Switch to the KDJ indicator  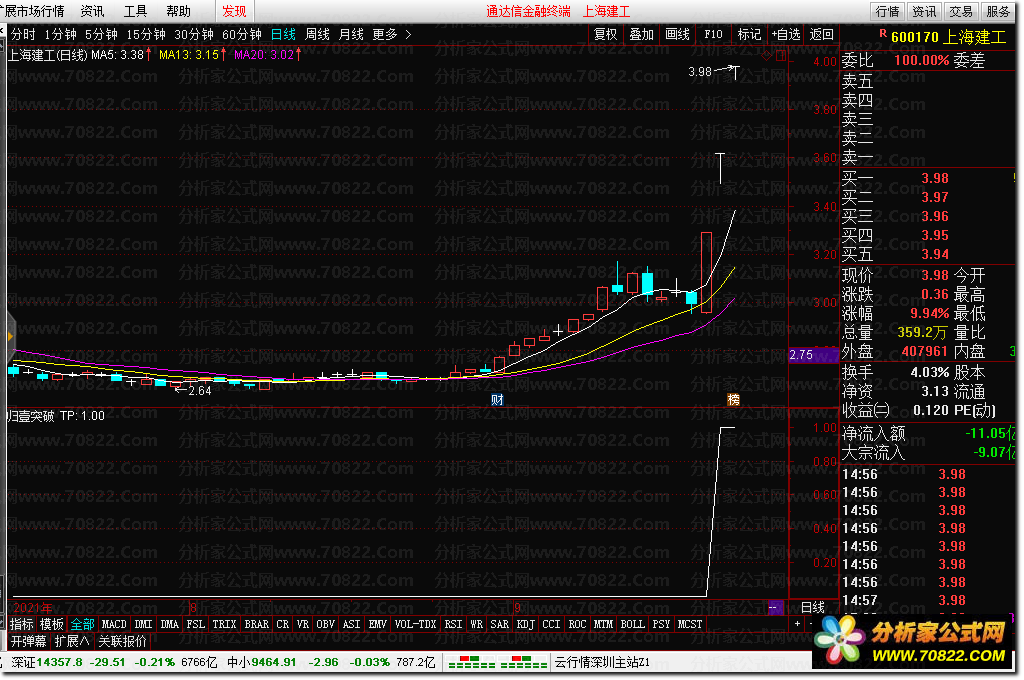point(526,624)
